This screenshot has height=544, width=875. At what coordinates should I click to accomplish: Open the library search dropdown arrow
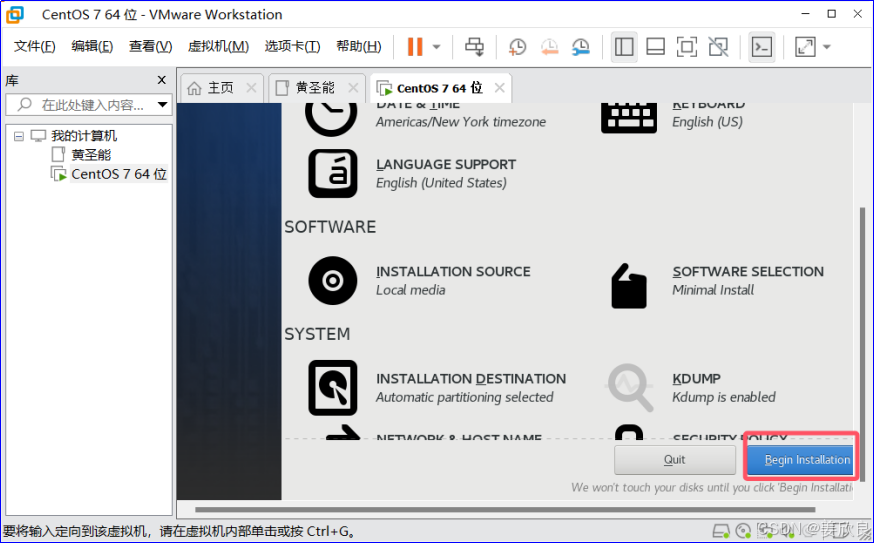point(162,104)
